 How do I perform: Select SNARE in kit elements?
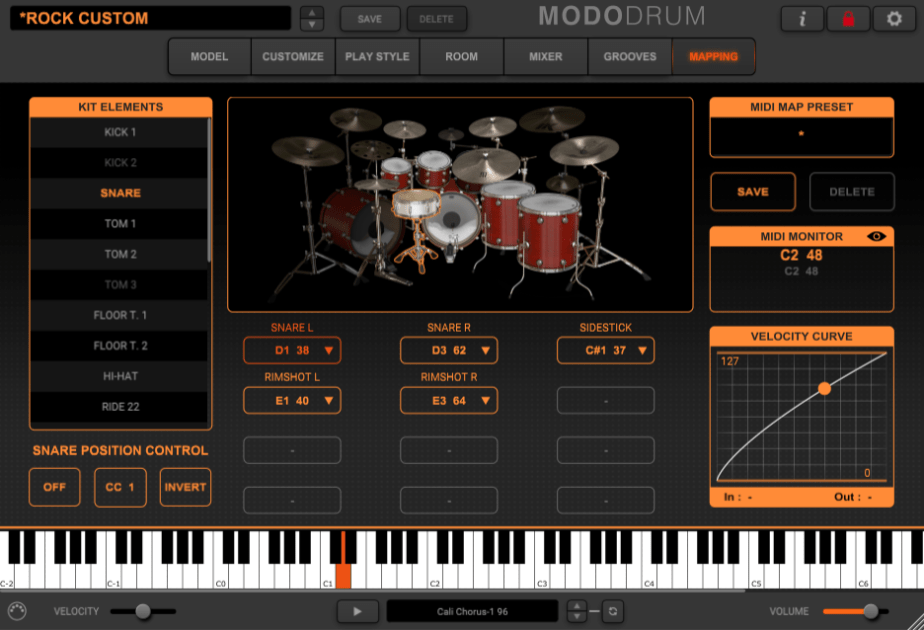point(120,193)
